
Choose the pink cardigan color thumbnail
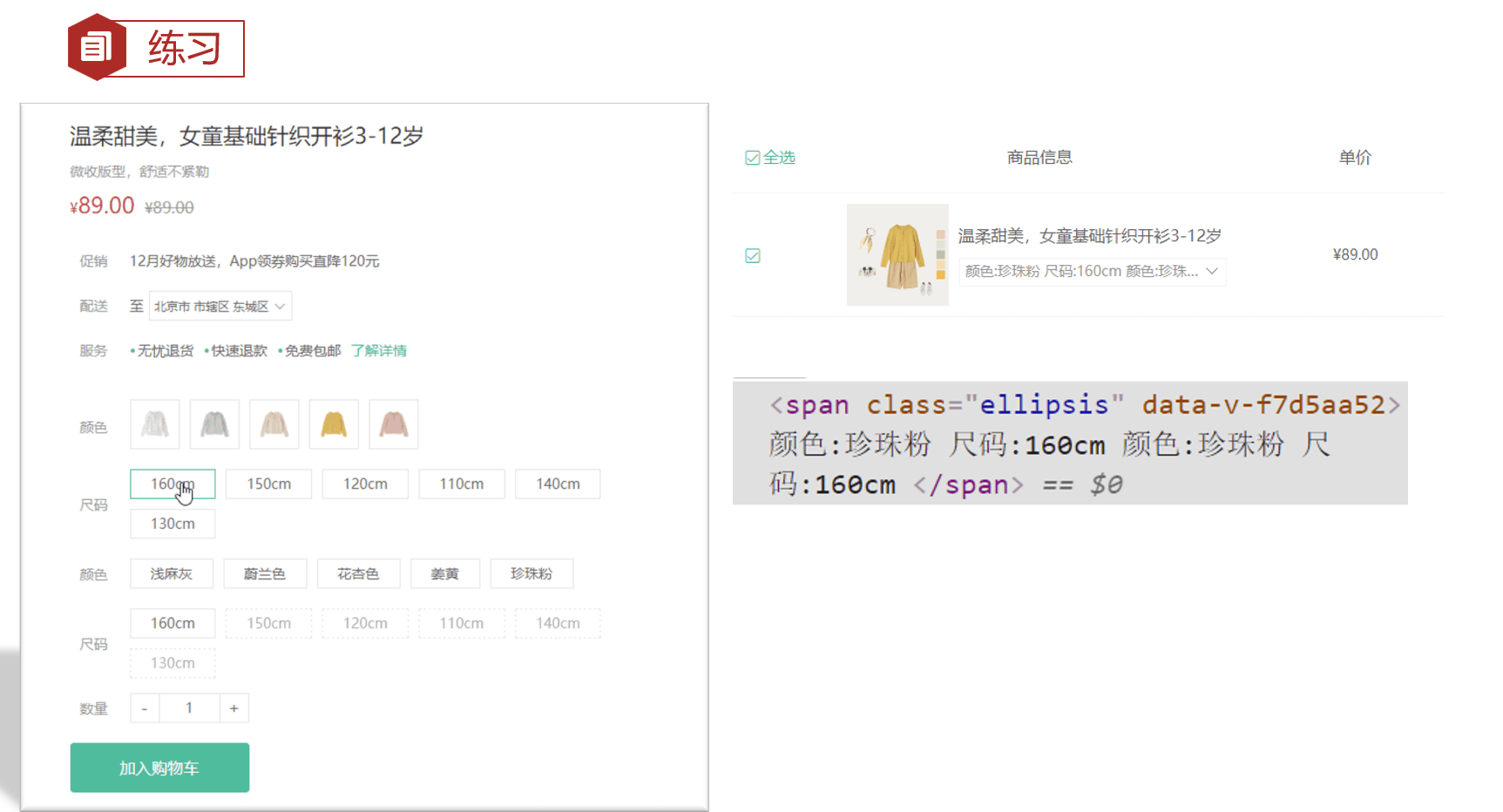tap(394, 424)
